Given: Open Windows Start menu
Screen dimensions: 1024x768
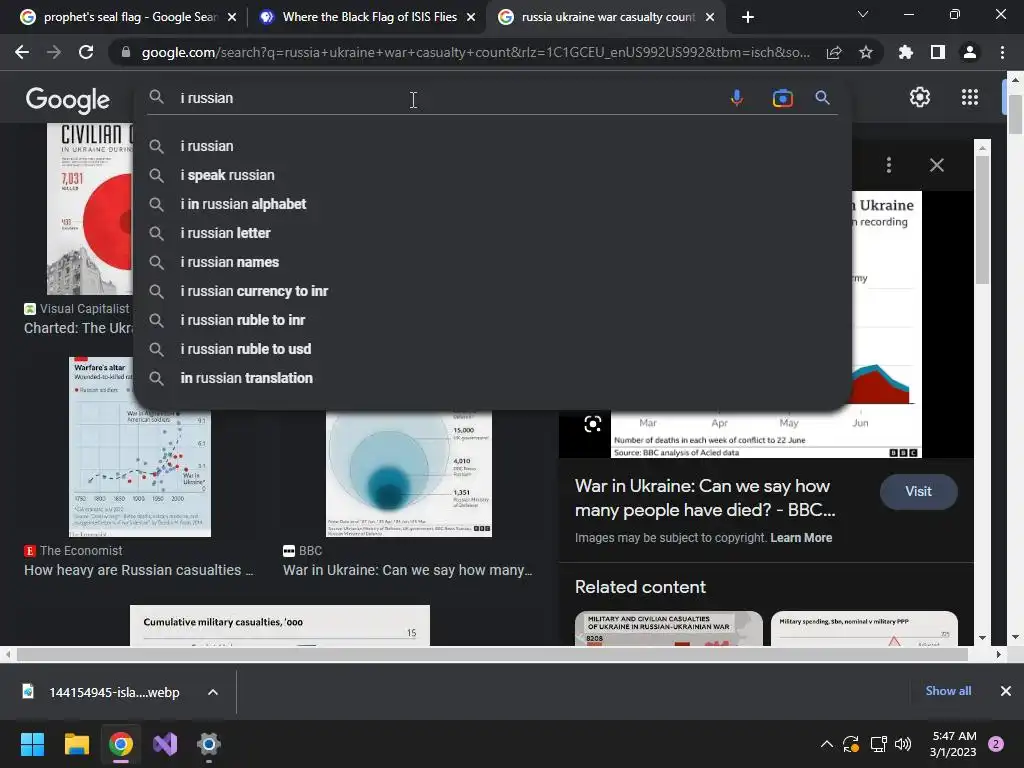Looking at the screenshot, I should coord(32,744).
